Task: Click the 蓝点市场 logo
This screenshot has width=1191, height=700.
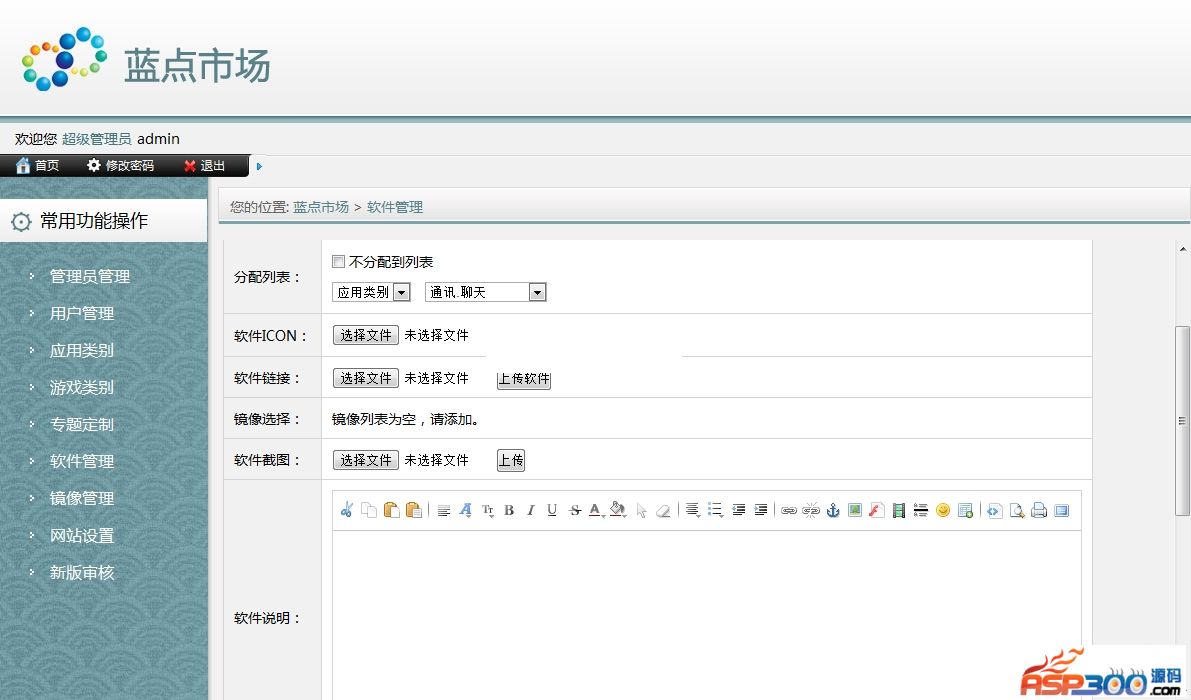Action: pyautogui.click(x=147, y=61)
